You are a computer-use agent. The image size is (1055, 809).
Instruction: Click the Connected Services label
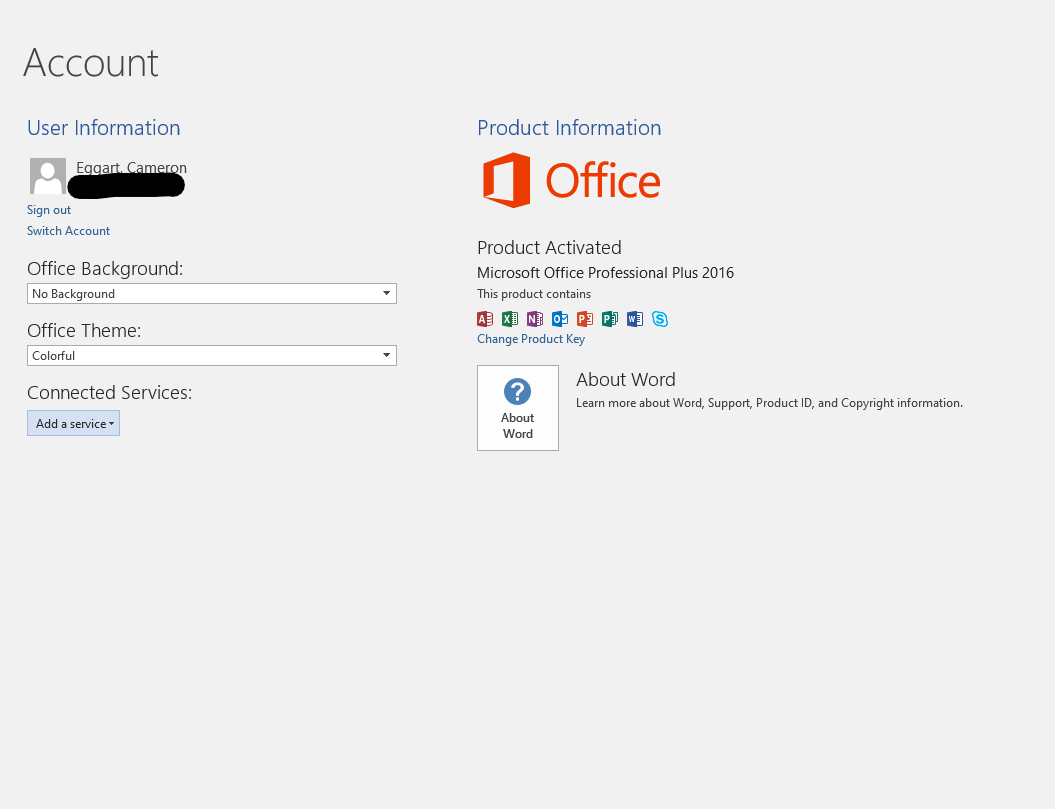pyautogui.click(x=110, y=392)
